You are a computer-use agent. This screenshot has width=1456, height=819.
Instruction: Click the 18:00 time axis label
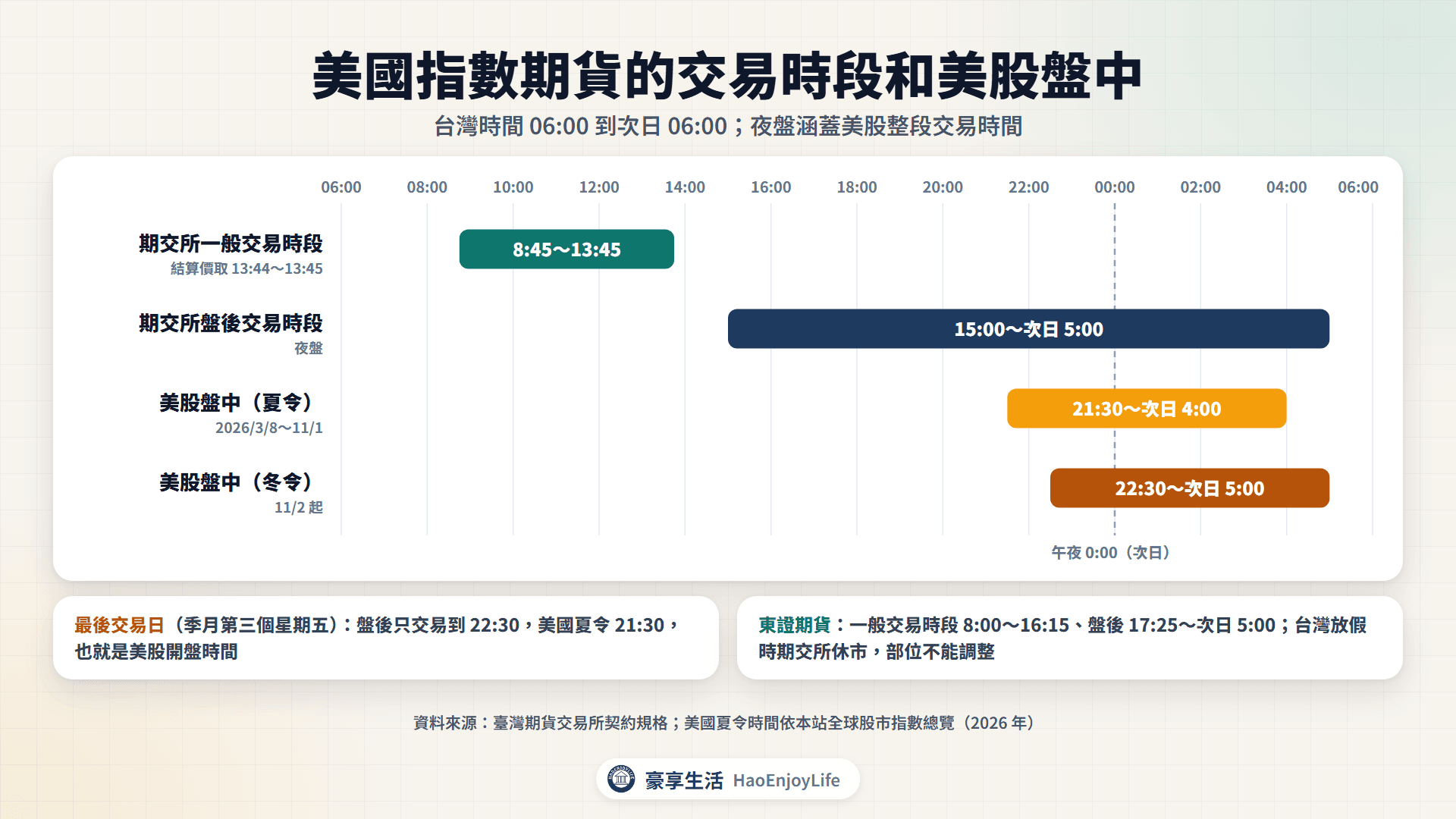pyautogui.click(x=857, y=187)
